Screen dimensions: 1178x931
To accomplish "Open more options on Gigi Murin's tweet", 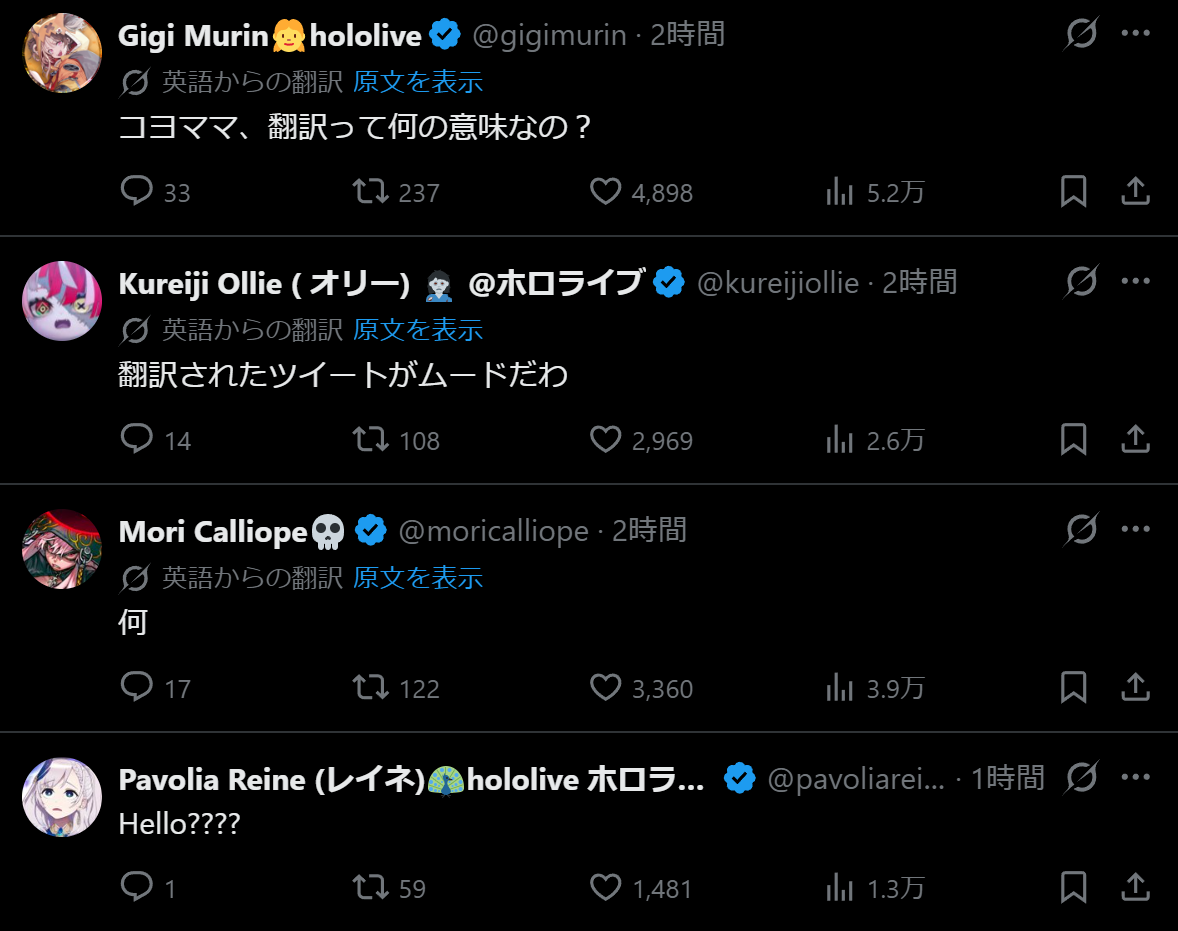I will tap(1135, 33).
